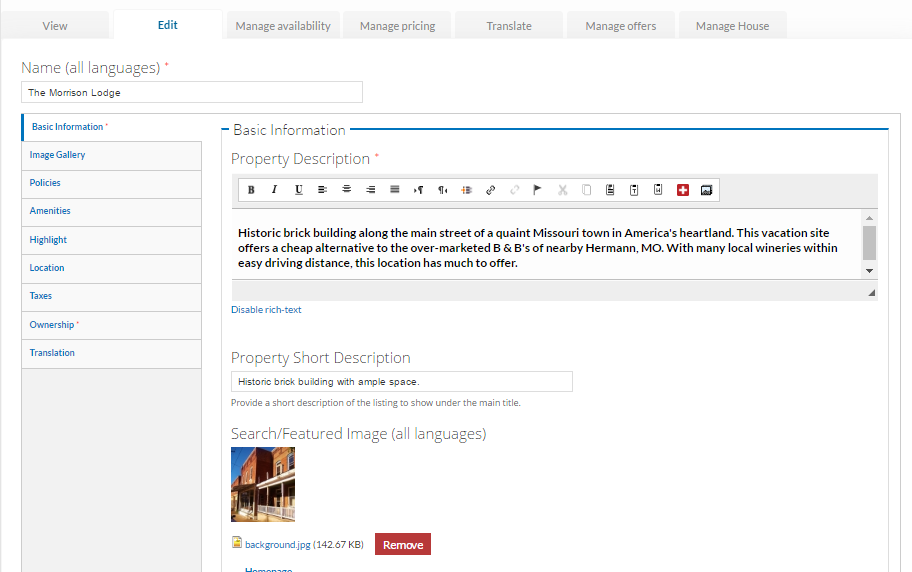The width and height of the screenshot is (912, 572).
Task: Set right-to-left text direction
Action: [443, 190]
